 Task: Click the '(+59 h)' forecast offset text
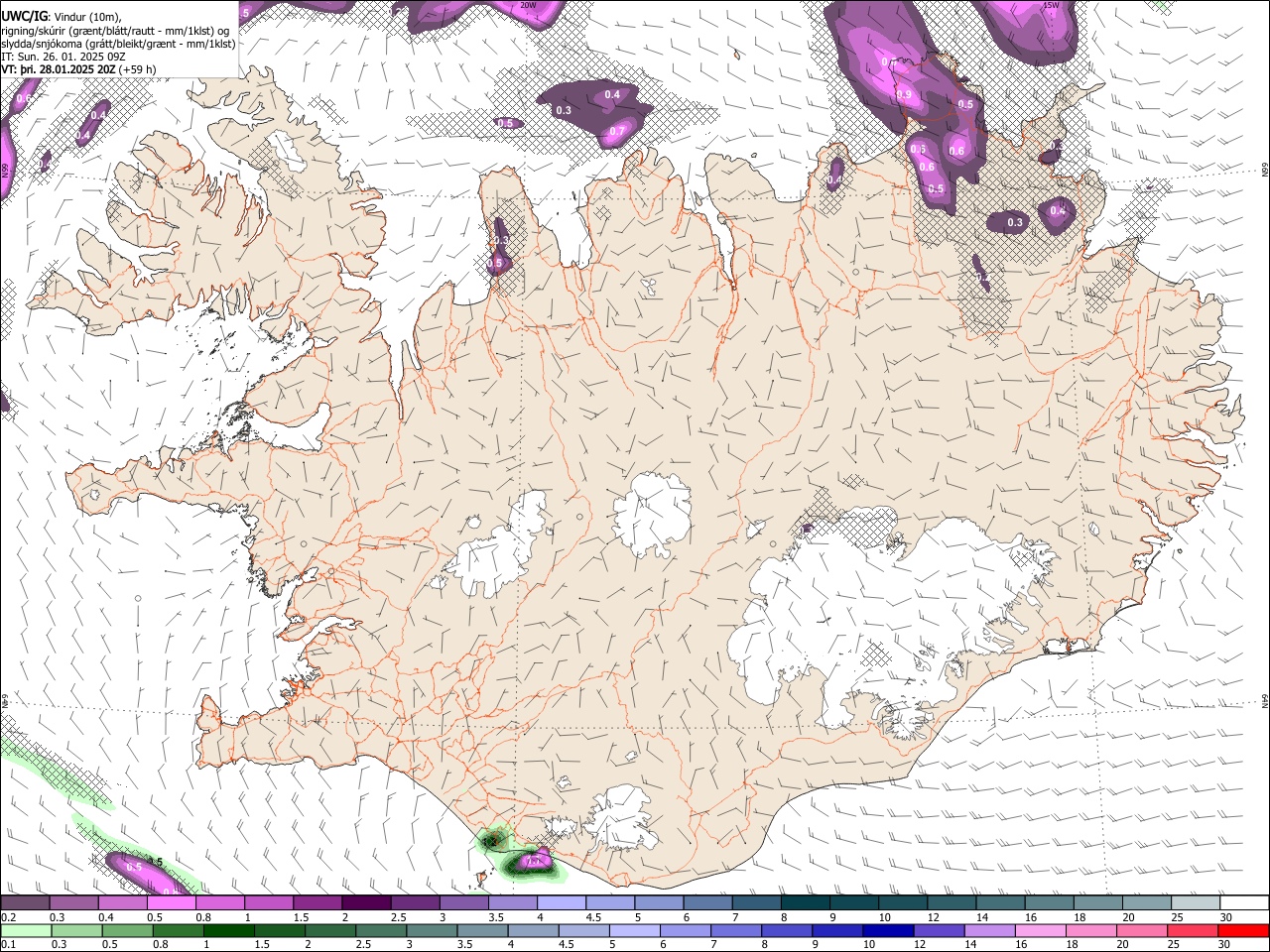coord(138,69)
